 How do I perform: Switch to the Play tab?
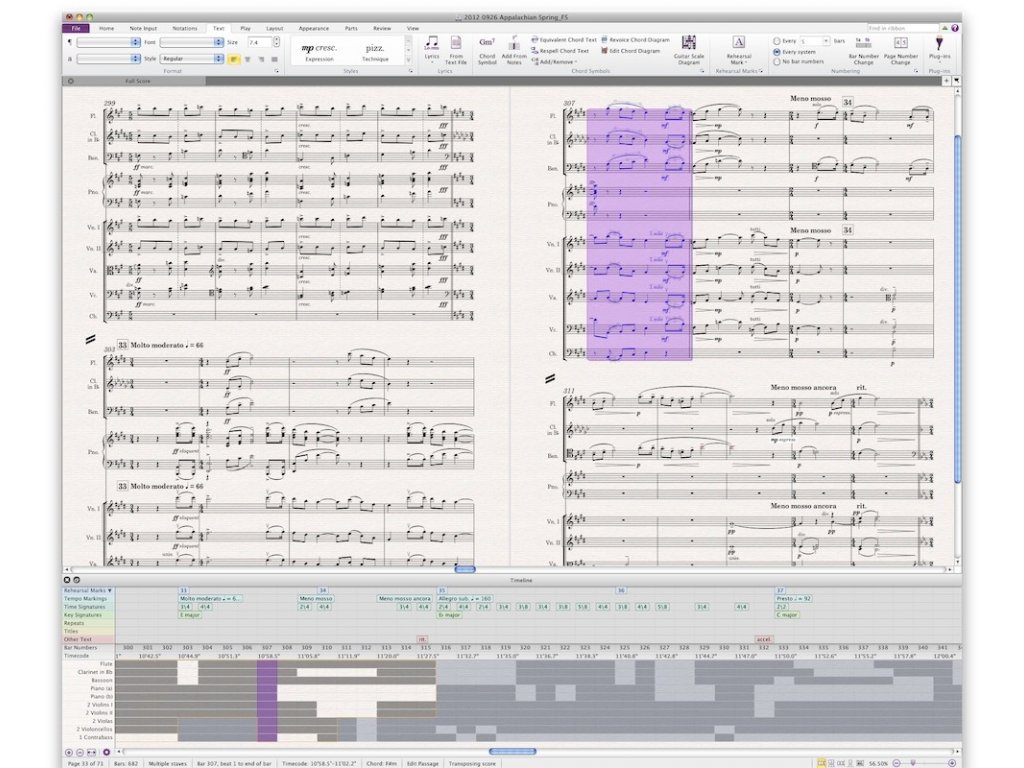point(246,28)
